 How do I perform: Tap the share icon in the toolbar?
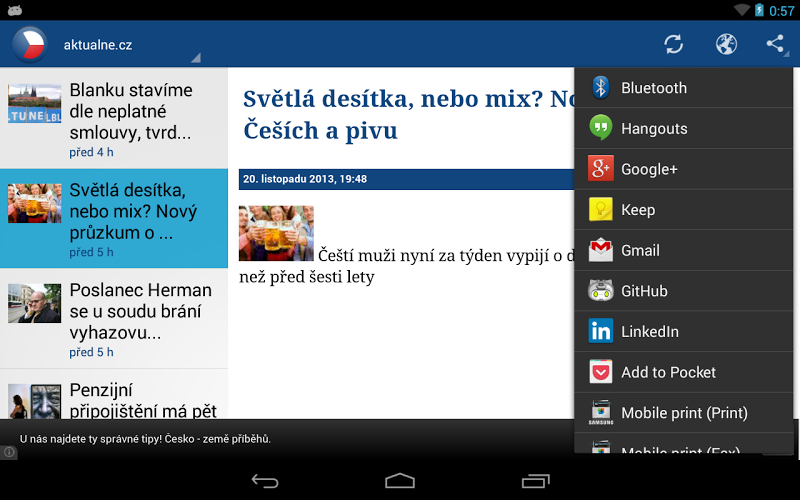coord(776,44)
